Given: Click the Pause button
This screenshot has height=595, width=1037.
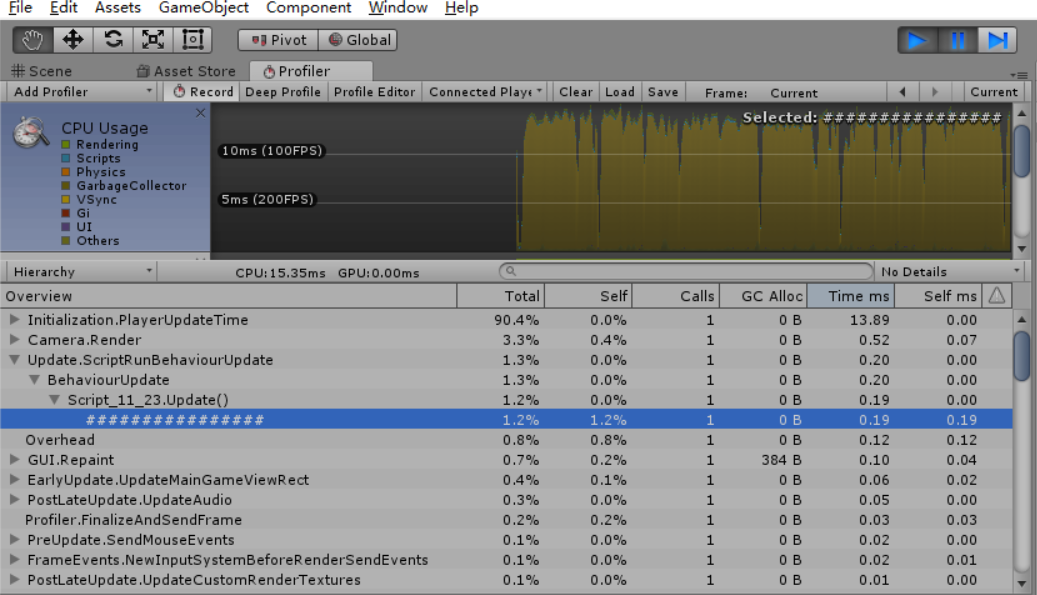Looking at the screenshot, I should click(957, 40).
